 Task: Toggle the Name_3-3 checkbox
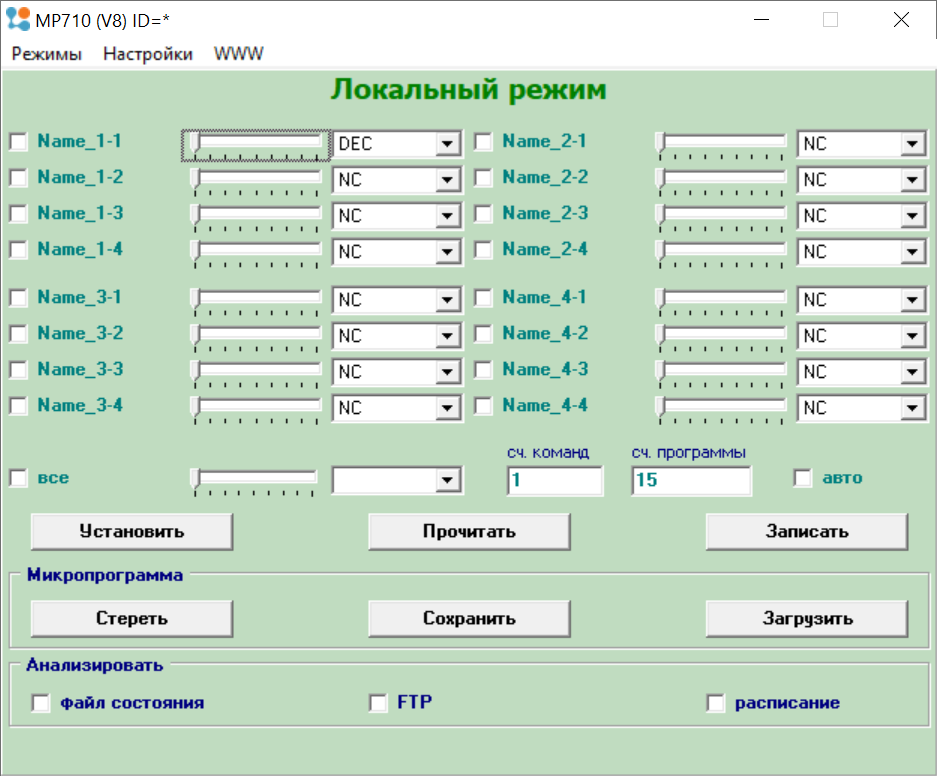click(19, 370)
